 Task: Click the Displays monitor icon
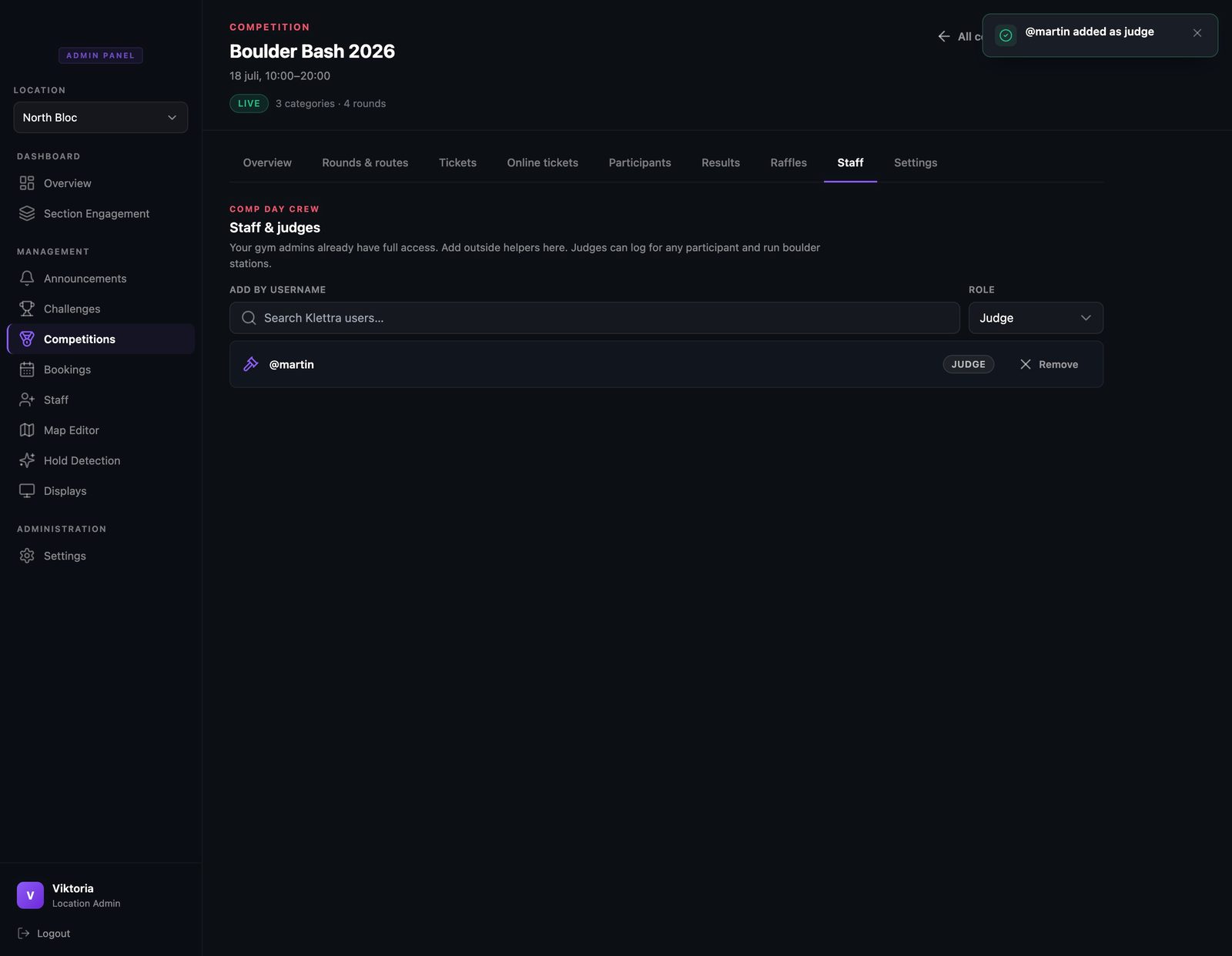click(27, 490)
